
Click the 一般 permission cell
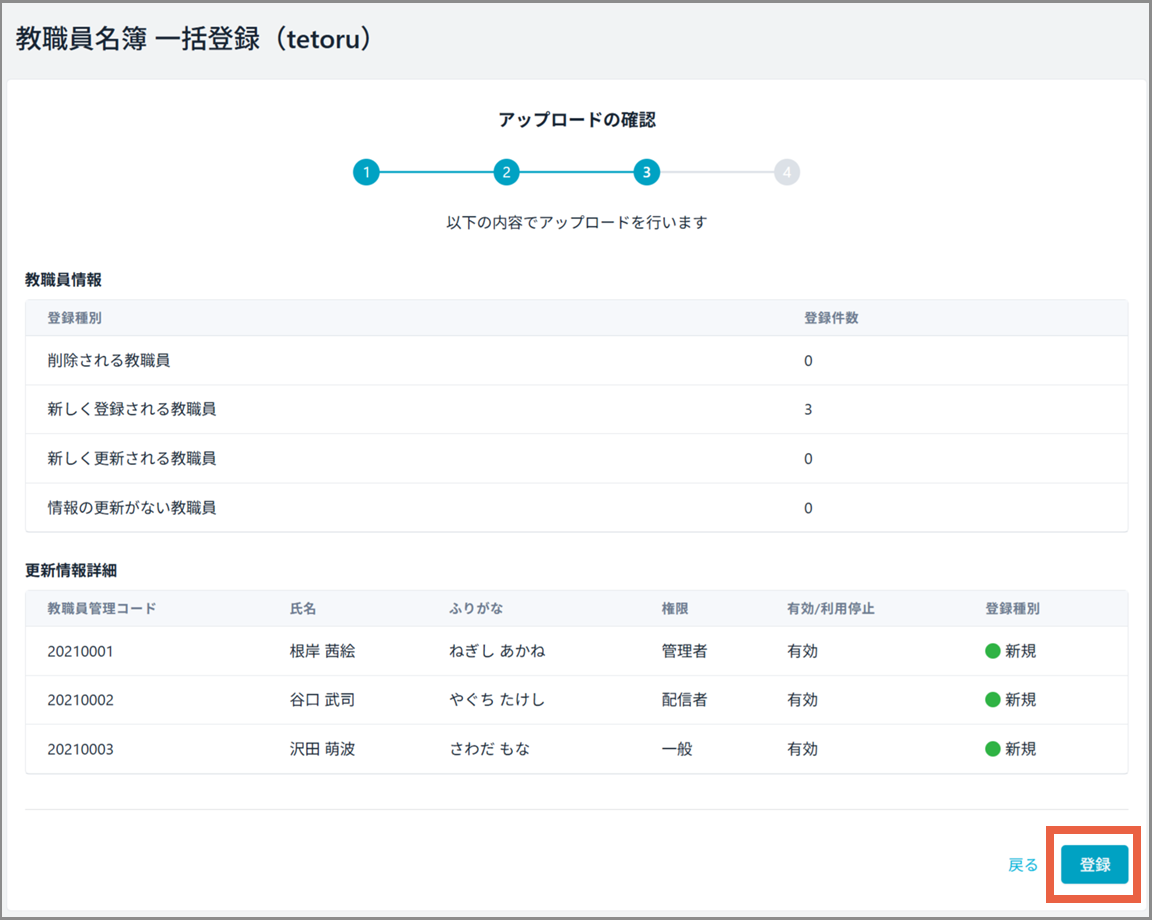pos(677,749)
